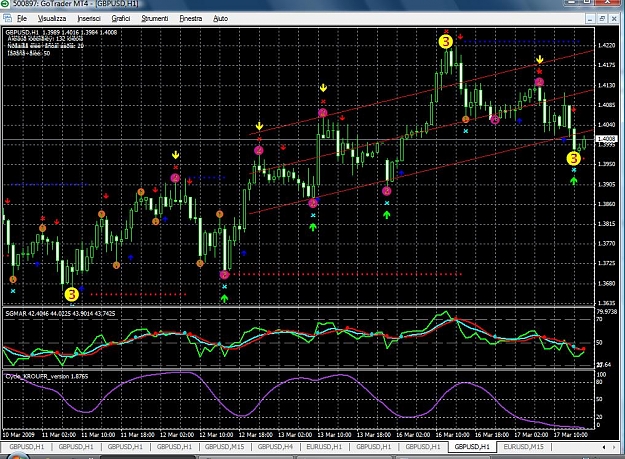Click the 13 Mar 18:00 time axis label

(x=373, y=434)
